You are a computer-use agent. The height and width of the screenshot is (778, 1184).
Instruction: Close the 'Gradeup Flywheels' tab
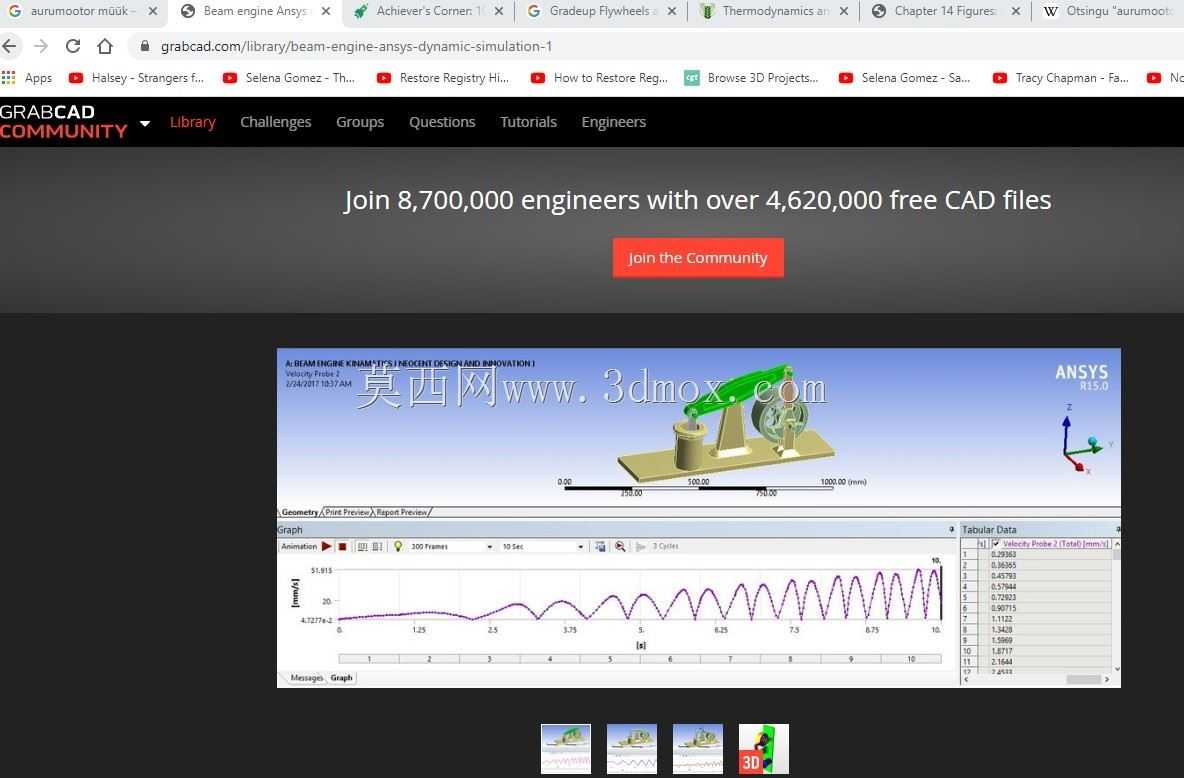(x=671, y=11)
